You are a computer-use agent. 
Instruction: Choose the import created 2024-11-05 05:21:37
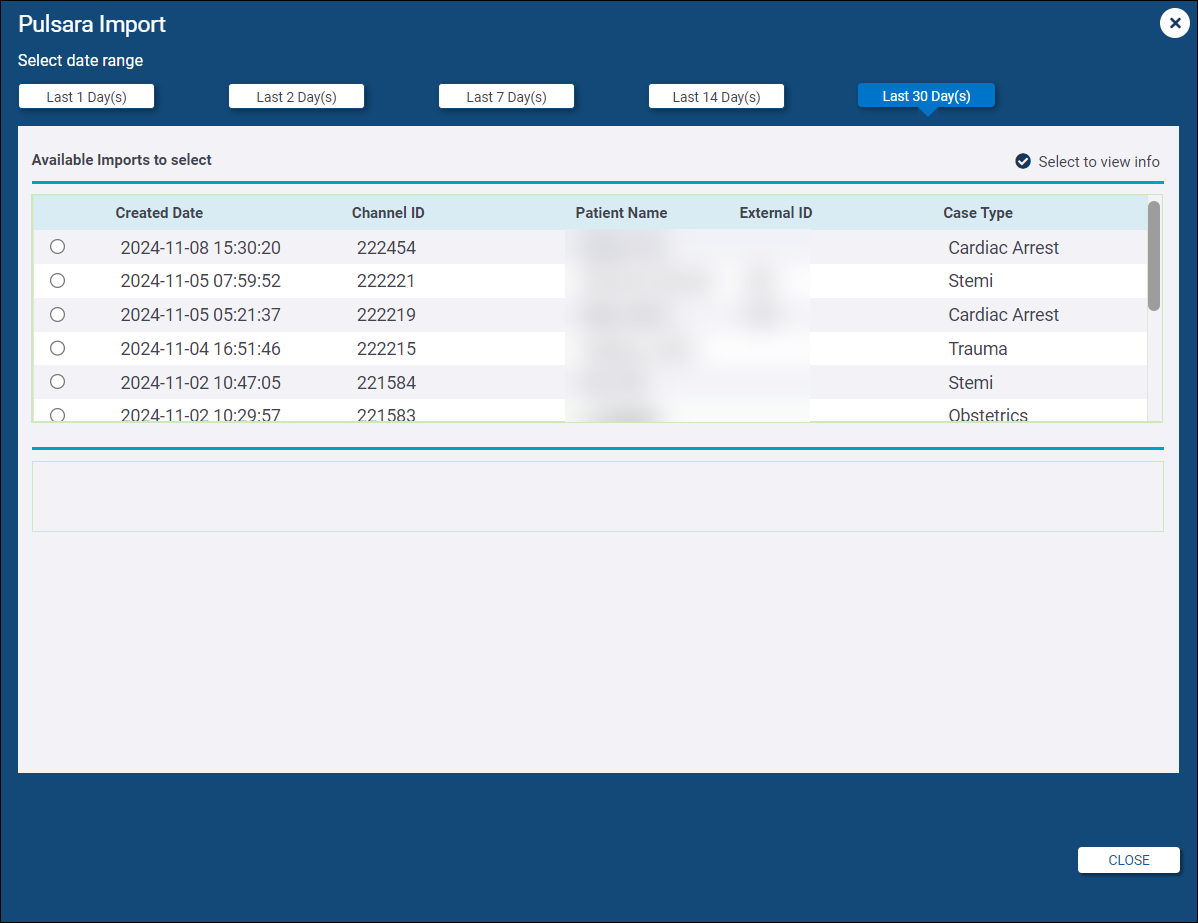click(x=57, y=315)
